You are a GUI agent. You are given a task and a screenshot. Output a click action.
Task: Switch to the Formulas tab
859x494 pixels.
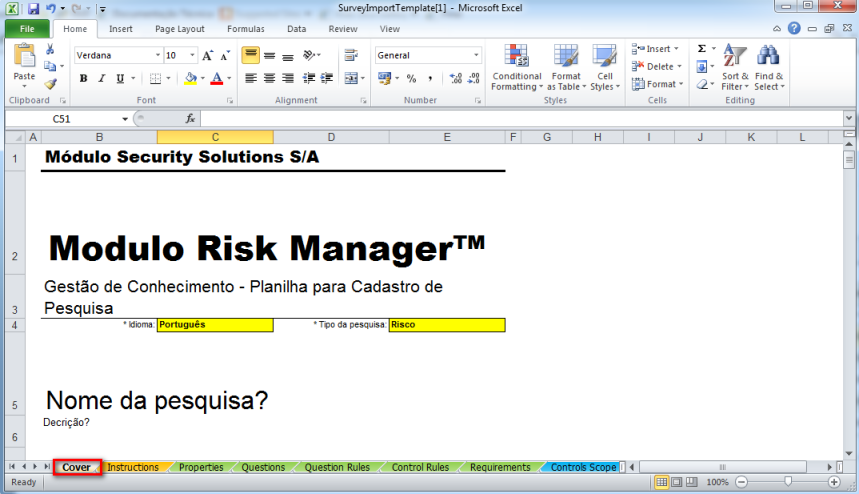pyautogui.click(x=245, y=29)
